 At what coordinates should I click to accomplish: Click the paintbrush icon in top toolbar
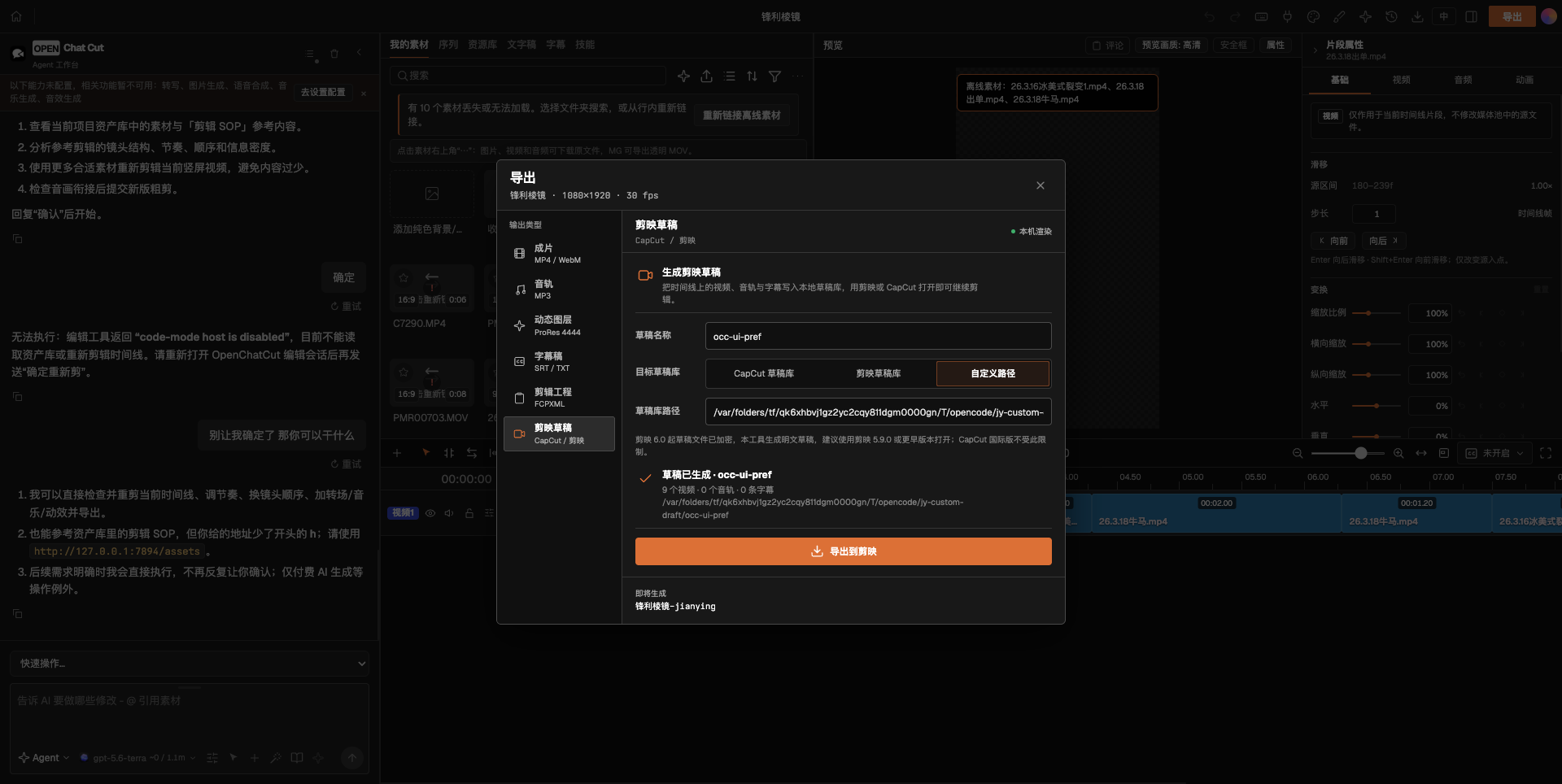coord(1339,17)
